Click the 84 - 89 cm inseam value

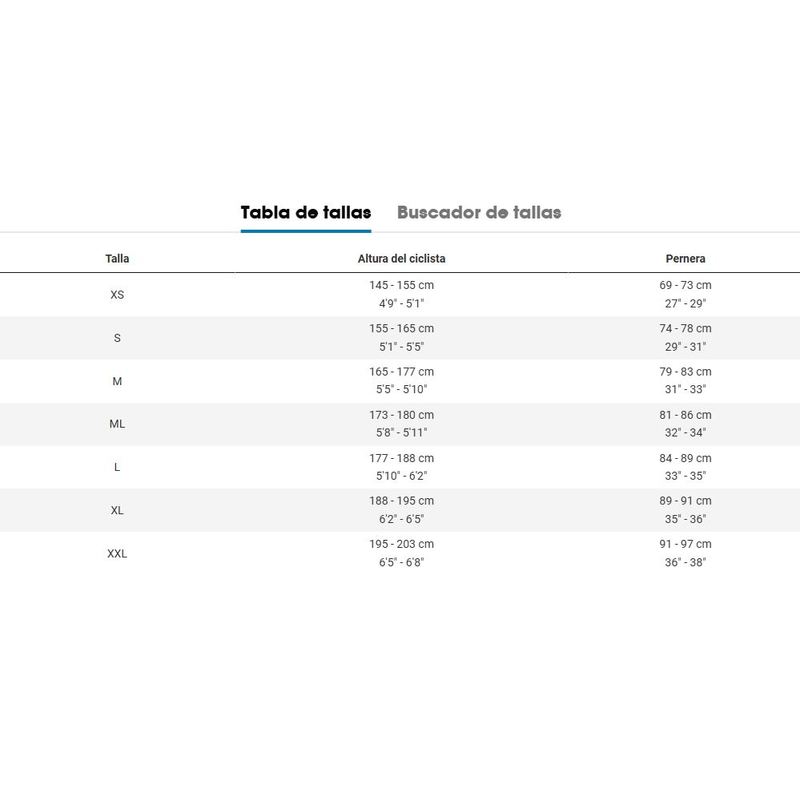pos(685,458)
